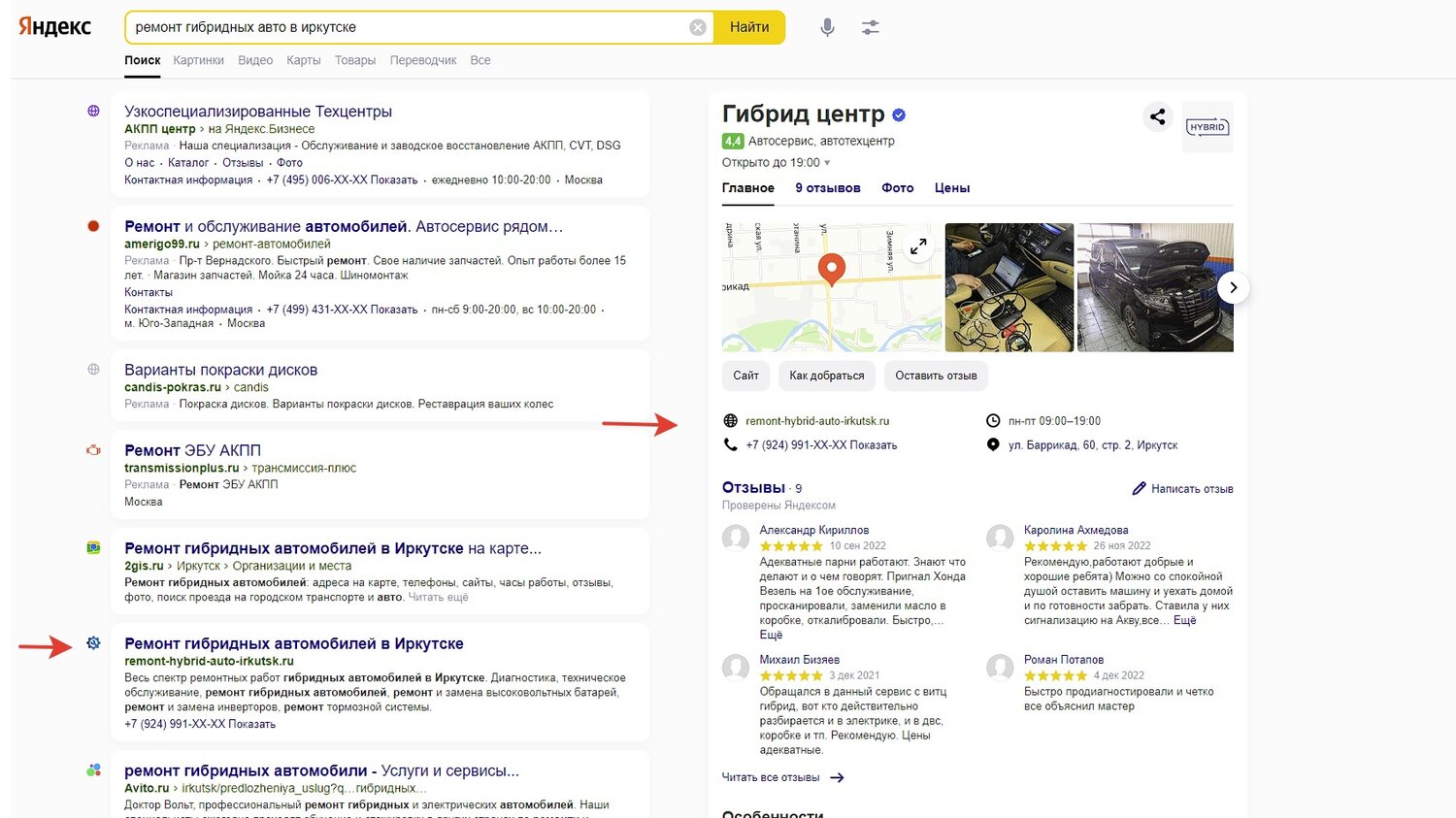Open search settings sliders icon
Screen dimensions: 1456x818
pyautogui.click(x=871, y=27)
